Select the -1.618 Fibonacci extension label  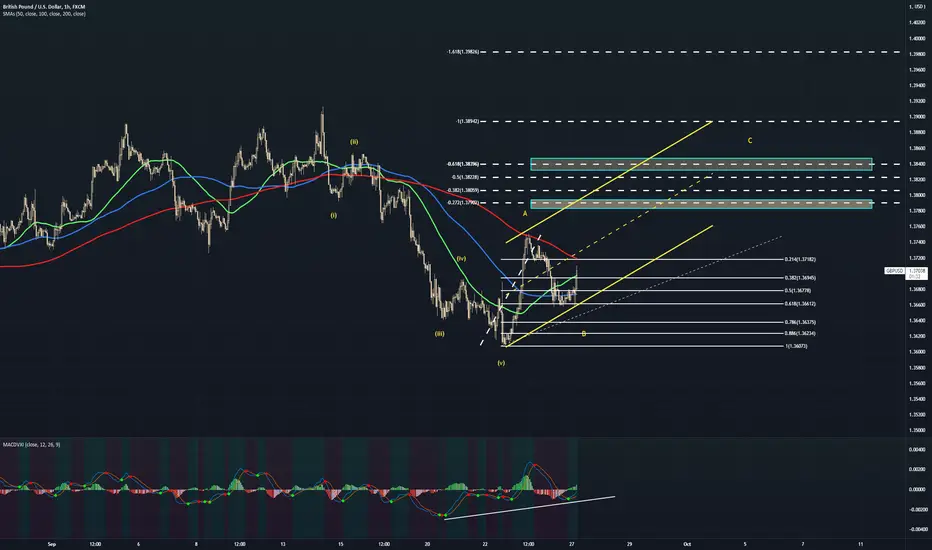pos(463,52)
